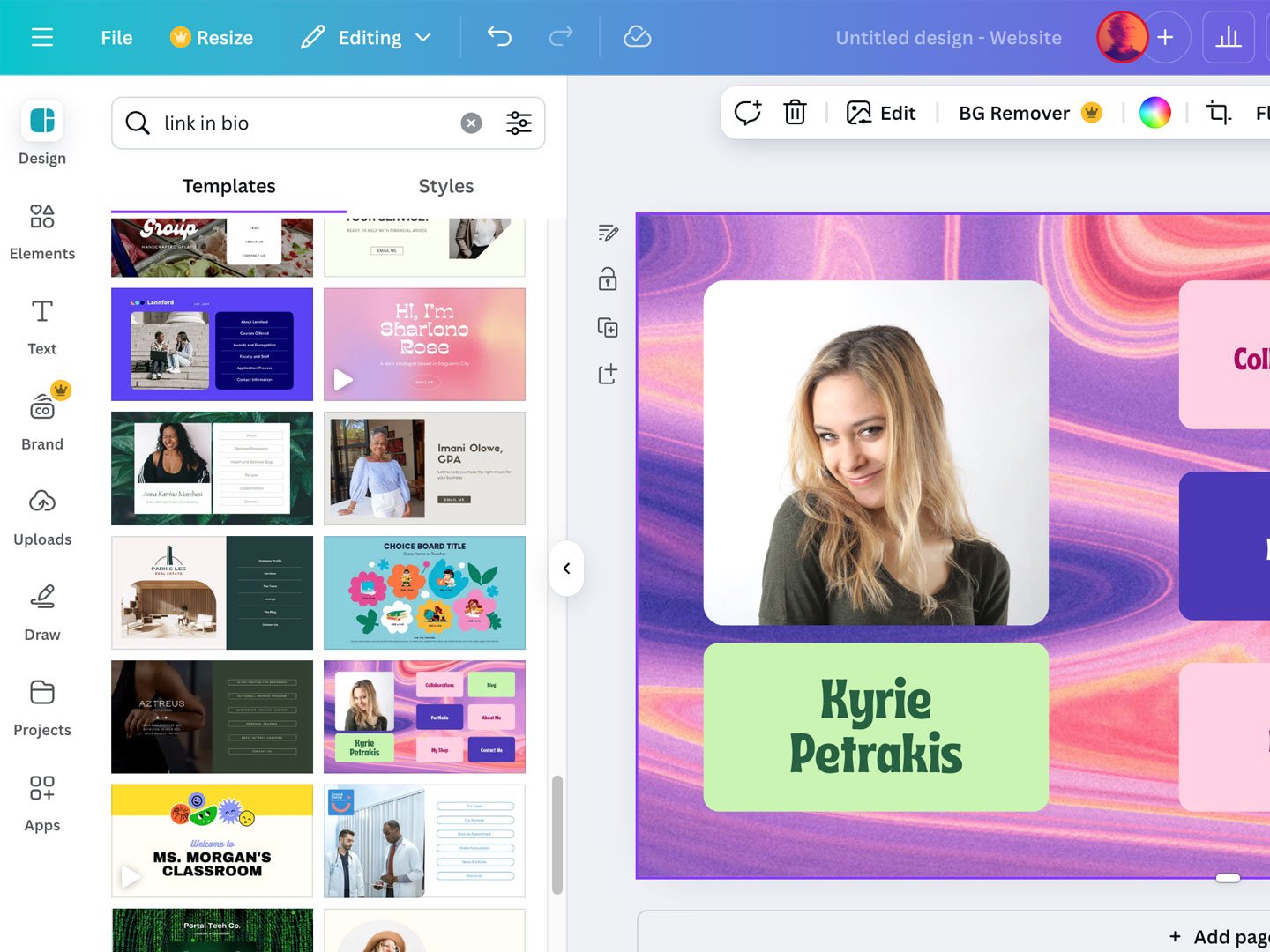Lock the page with padlock icon

click(x=608, y=279)
